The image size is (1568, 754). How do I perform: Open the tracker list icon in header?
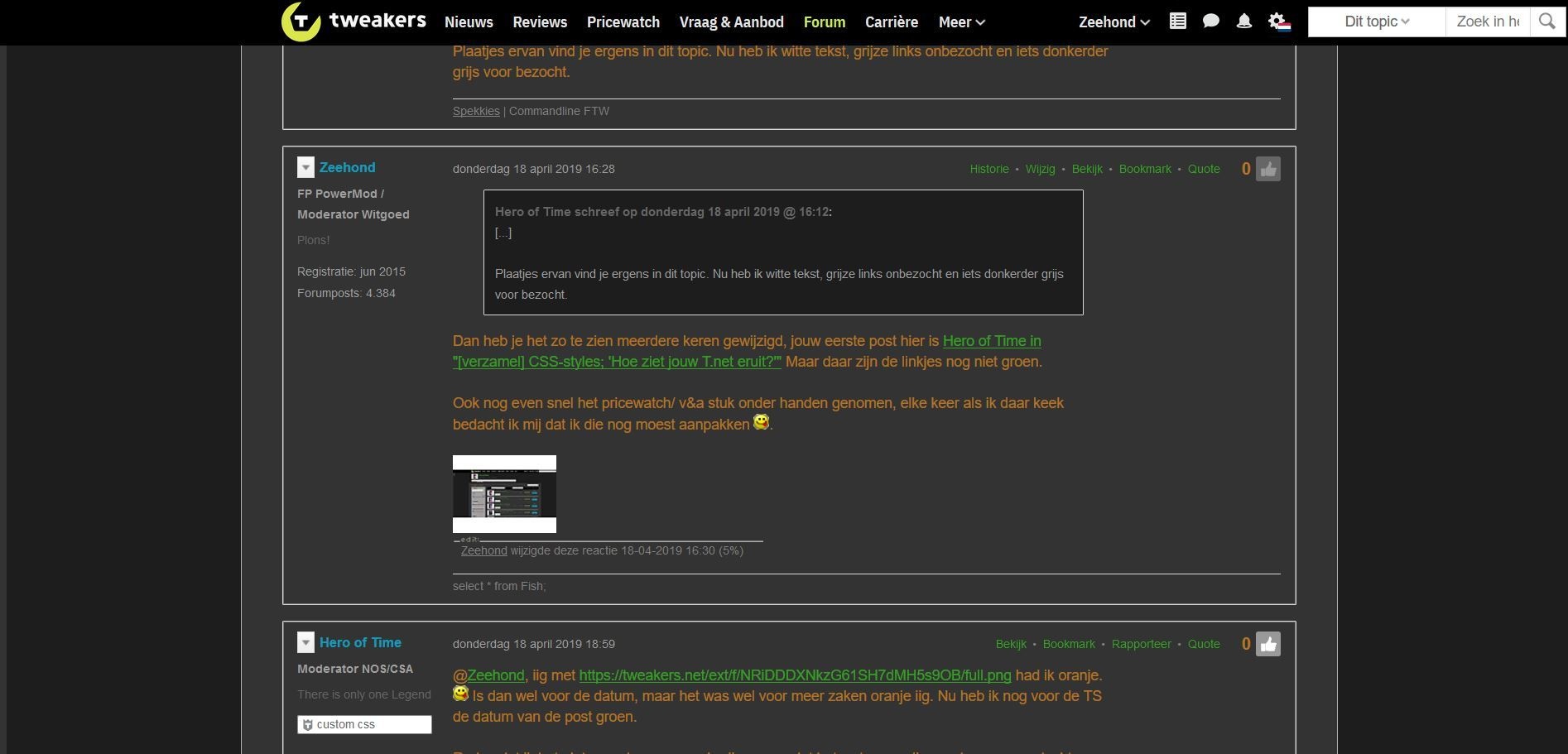[1178, 22]
